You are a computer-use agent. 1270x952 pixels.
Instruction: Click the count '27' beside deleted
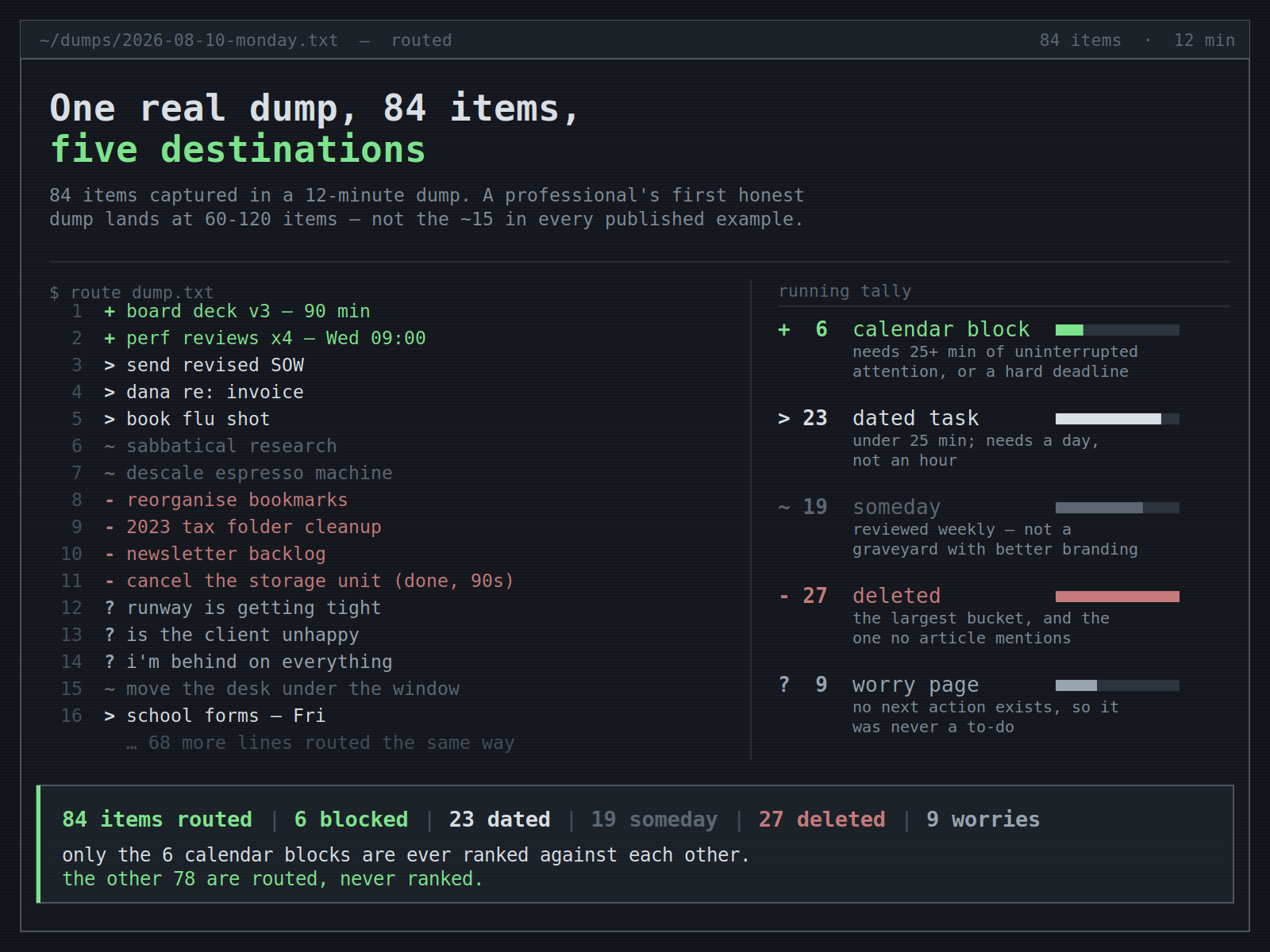click(x=815, y=596)
